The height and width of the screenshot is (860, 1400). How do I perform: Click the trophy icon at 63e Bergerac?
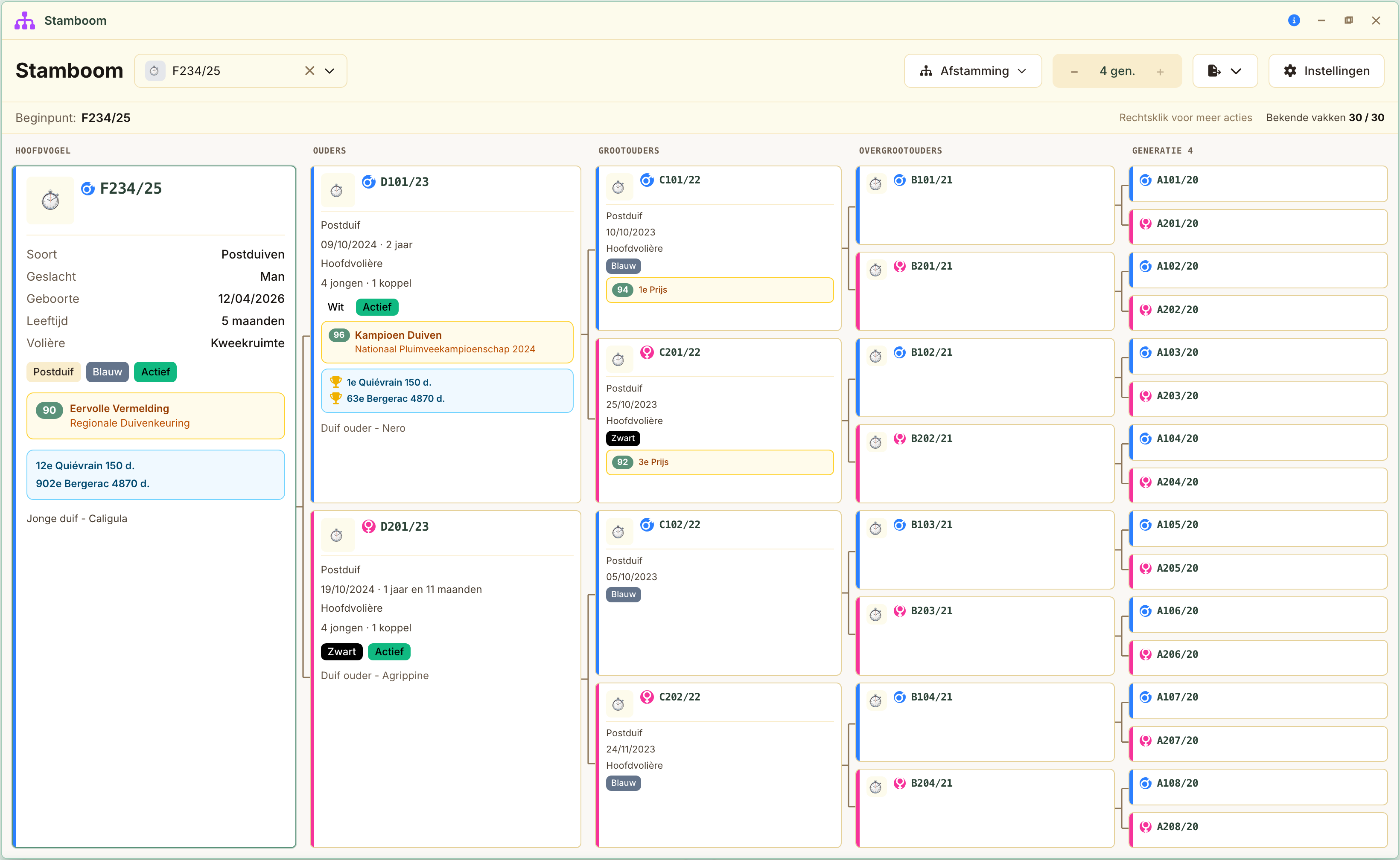pos(336,398)
